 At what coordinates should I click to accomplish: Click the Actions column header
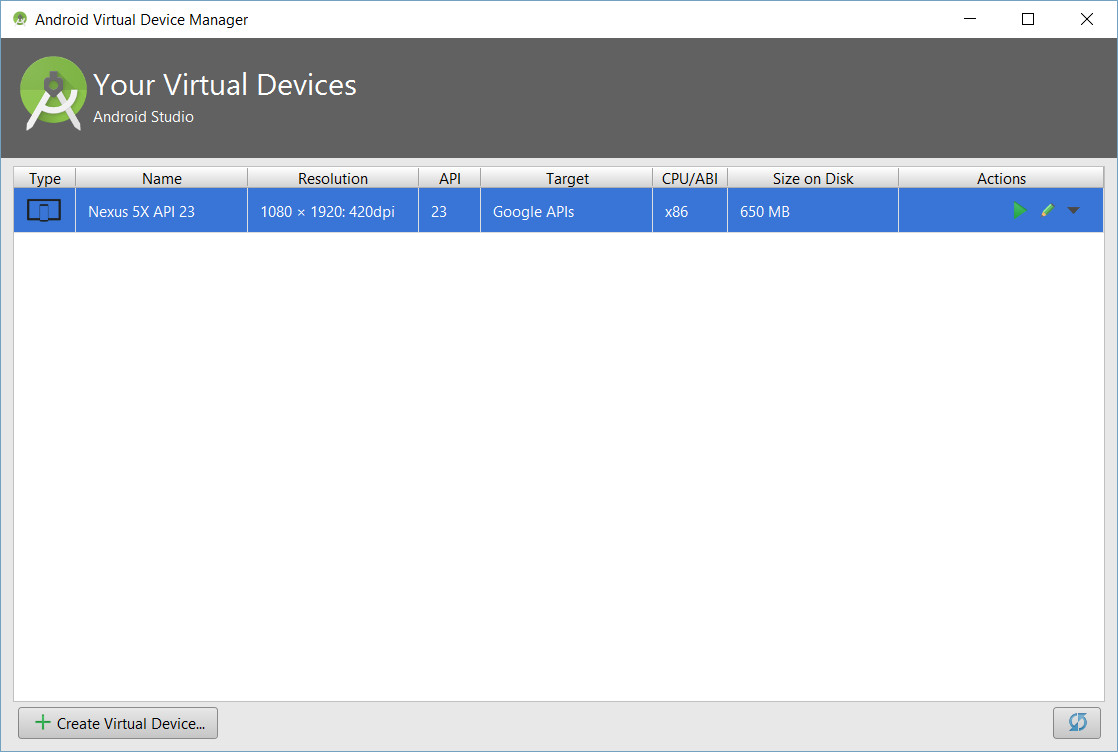(1001, 178)
